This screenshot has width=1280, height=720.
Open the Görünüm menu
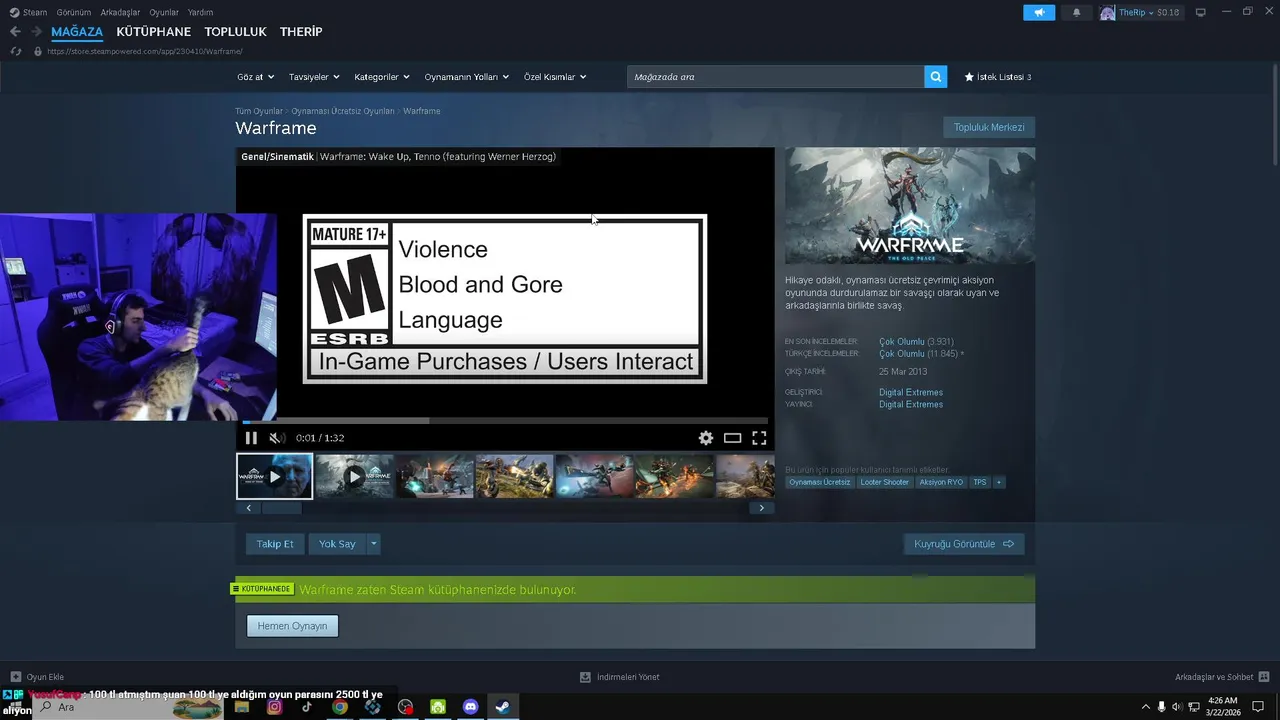pyautogui.click(x=74, y=12)
